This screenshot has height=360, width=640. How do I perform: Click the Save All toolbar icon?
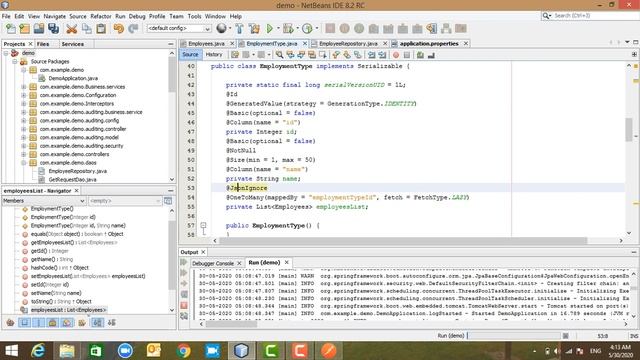(53, 28)
